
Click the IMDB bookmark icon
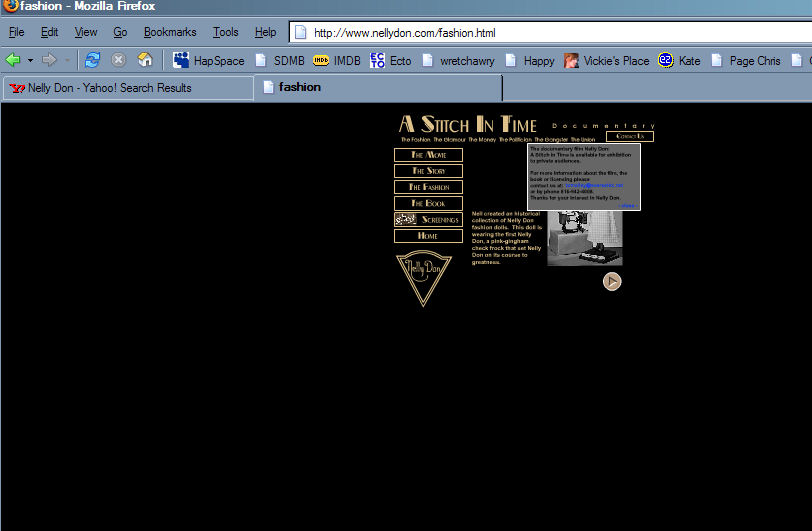tap(321, 61)
